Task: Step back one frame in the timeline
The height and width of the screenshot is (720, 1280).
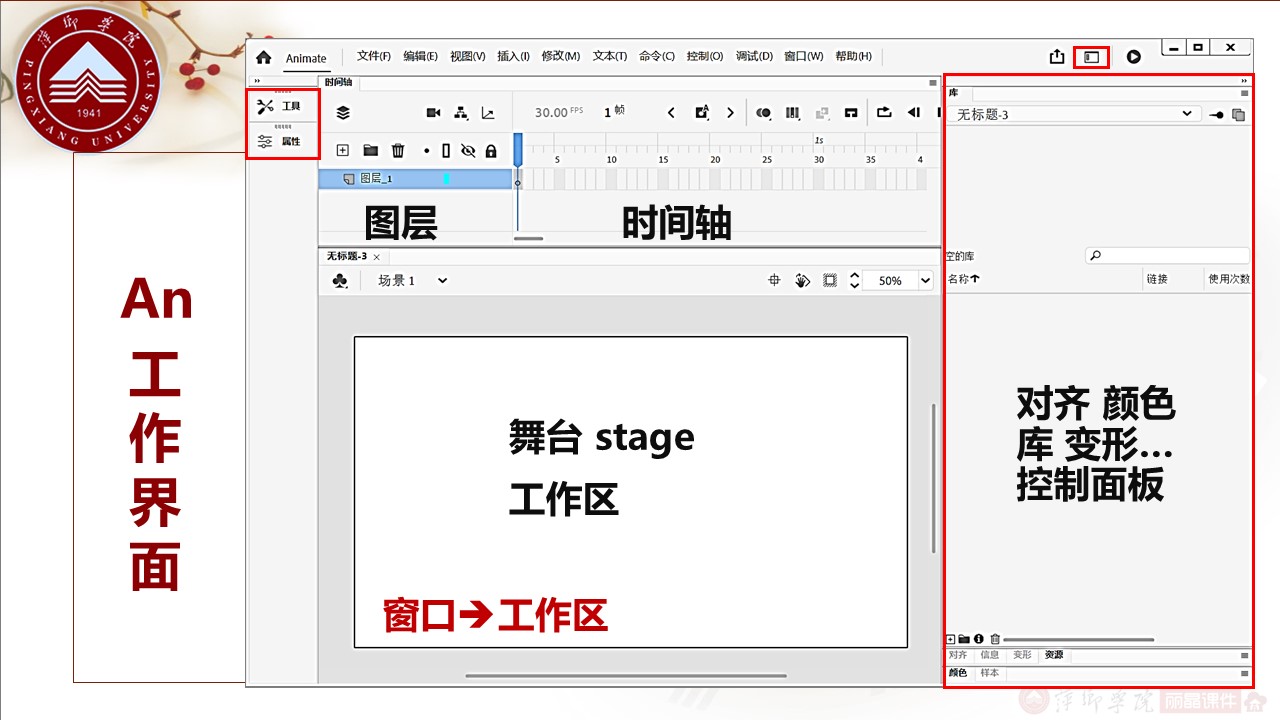Action: 913,113
